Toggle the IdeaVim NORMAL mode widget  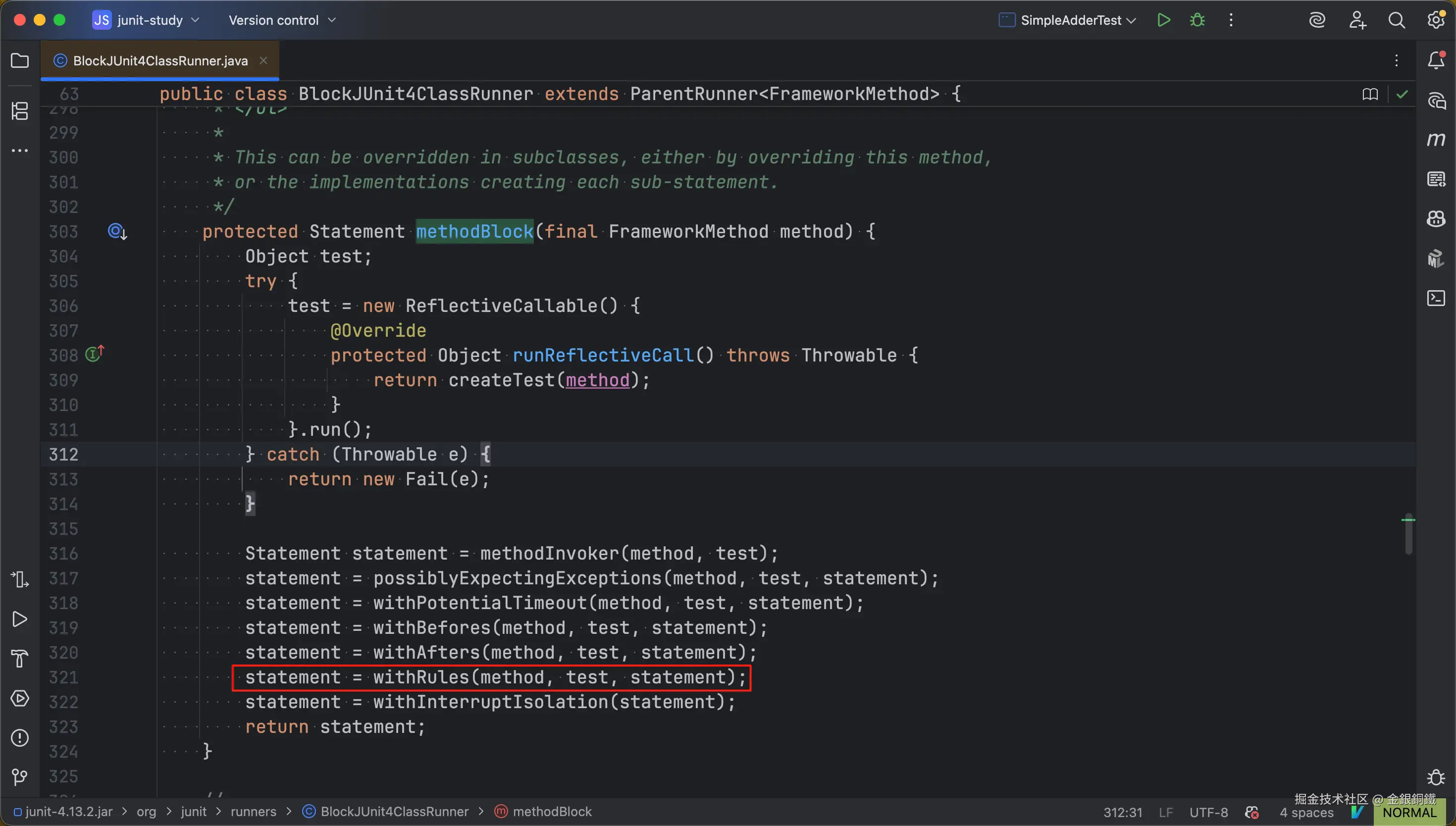point(1409,813)
